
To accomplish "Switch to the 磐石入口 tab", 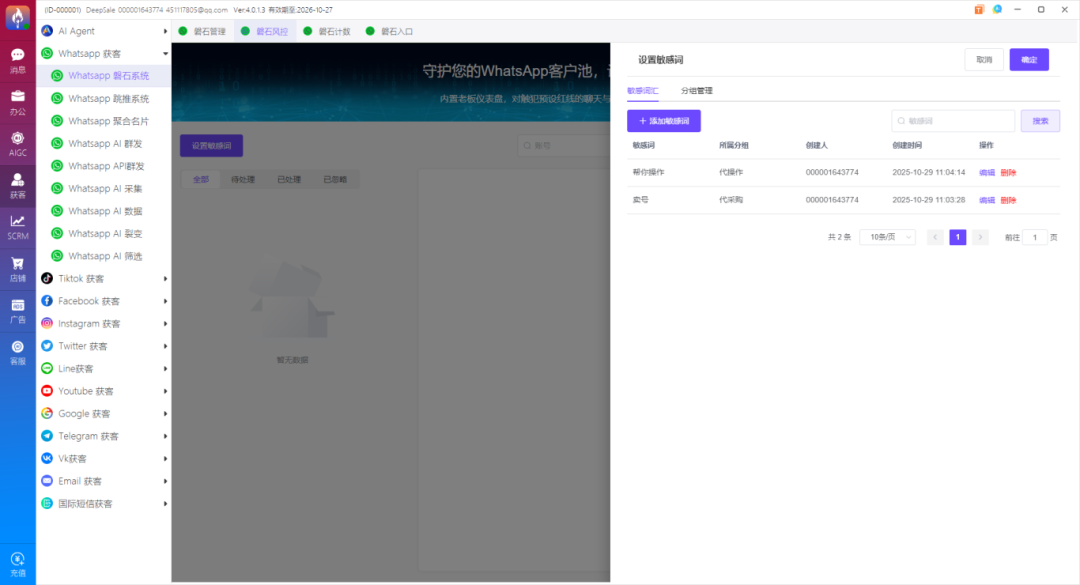I will (390, 31).
